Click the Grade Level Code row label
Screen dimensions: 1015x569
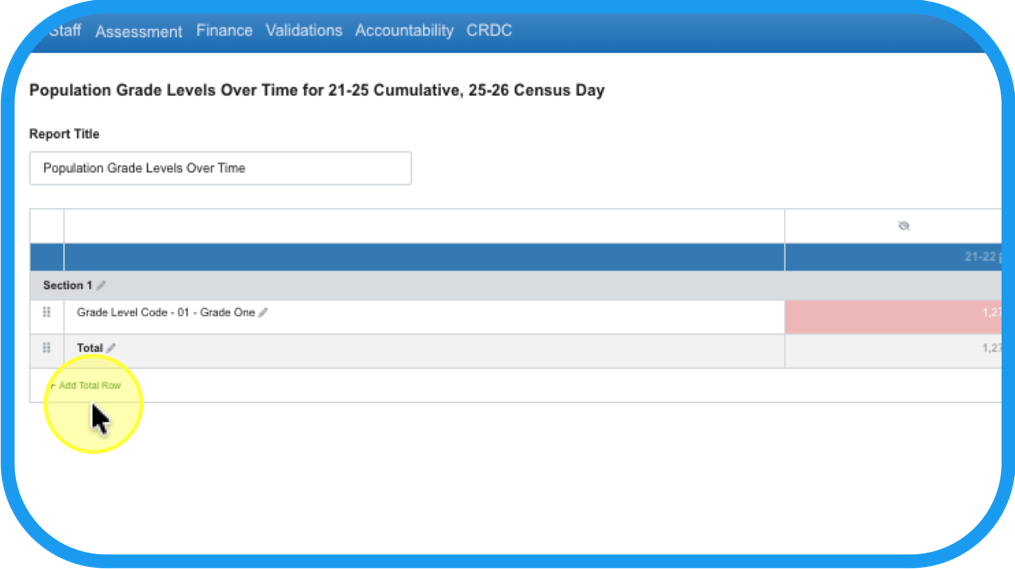[165, 313]
